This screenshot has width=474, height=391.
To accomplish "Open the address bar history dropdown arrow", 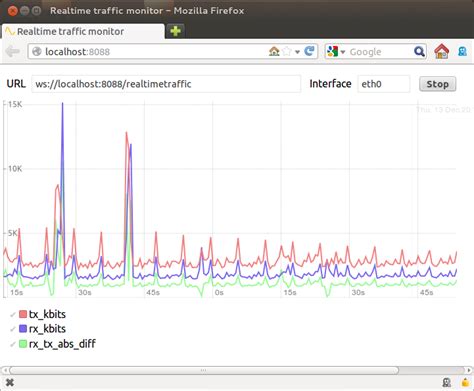I will click(x=297, y=52).
